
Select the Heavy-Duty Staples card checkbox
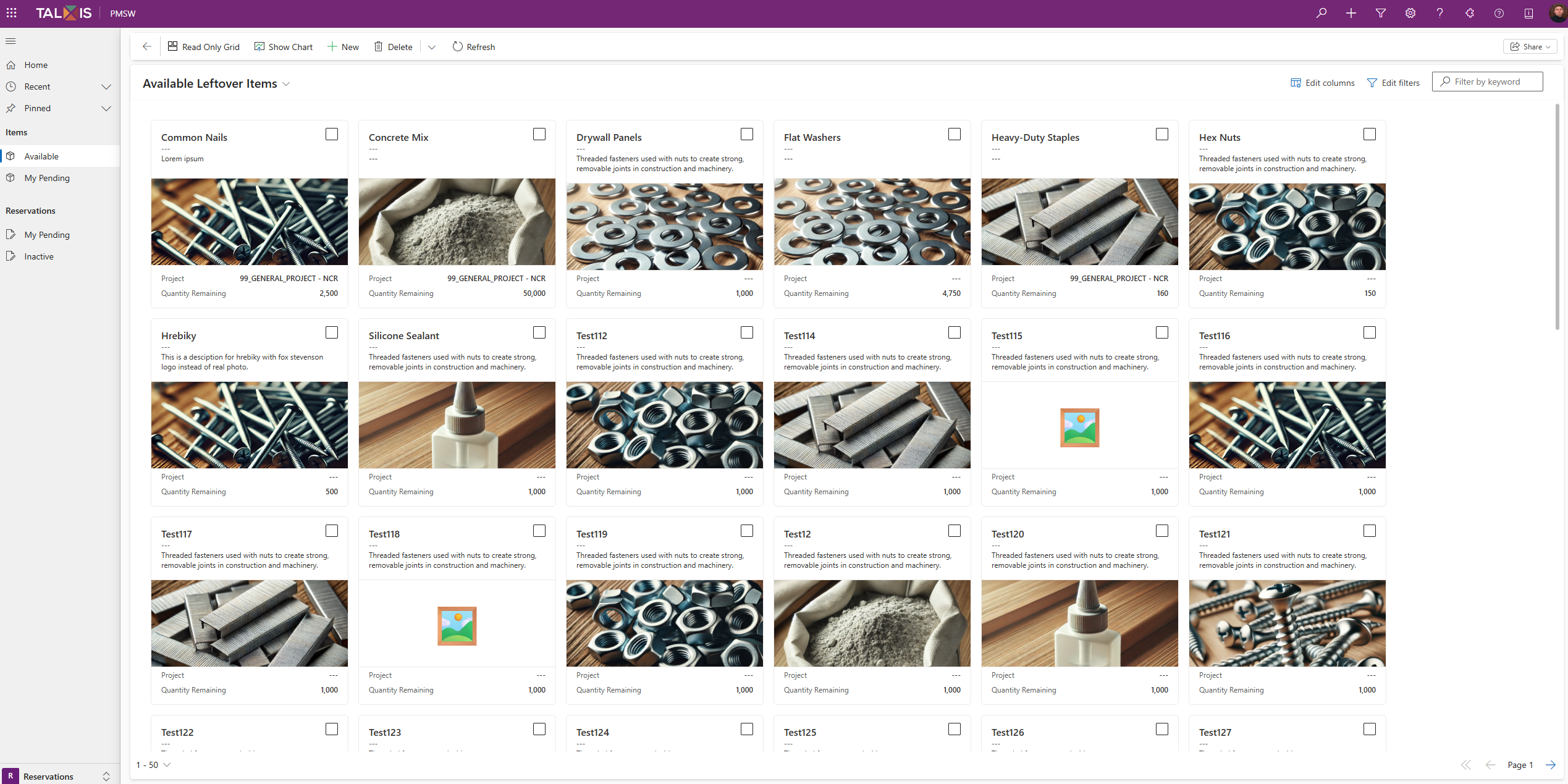click(x=1162, y=134)
